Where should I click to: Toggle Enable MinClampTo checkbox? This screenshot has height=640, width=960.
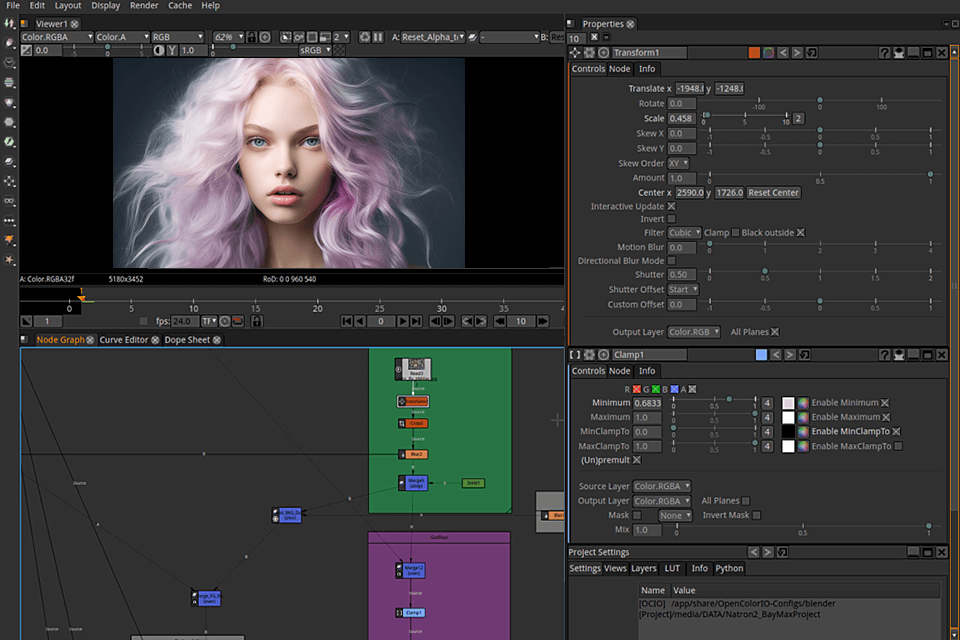[896, 432]
